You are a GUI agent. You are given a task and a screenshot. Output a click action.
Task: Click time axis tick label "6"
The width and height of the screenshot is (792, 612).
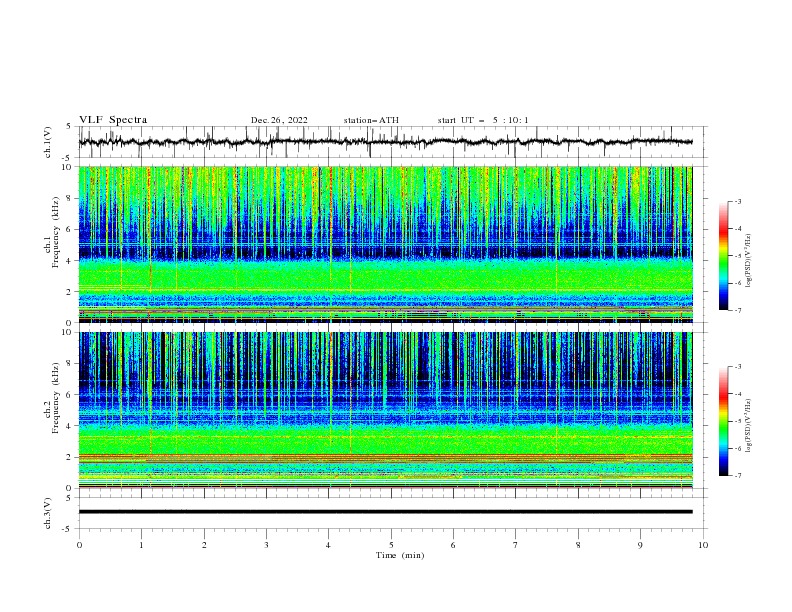click(453, 545)
